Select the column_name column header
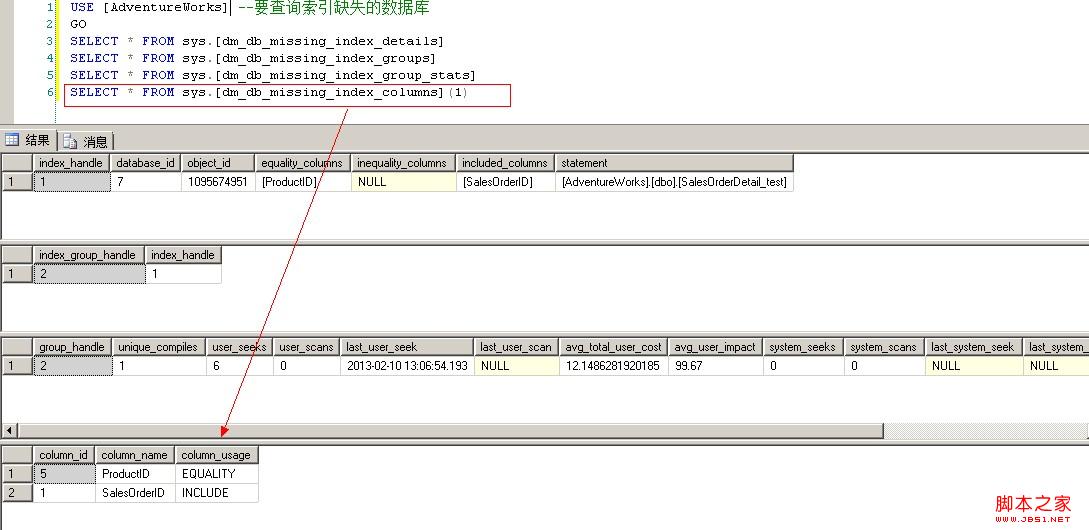This screenshot has height=530, width=1089. coord(135,455)
